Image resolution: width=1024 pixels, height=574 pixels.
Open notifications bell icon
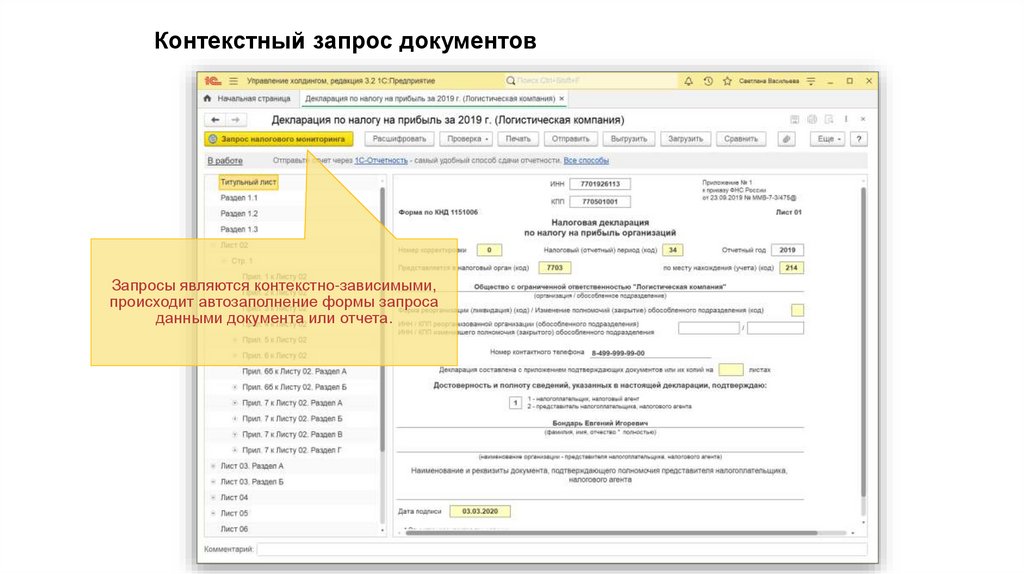point(688,81)
